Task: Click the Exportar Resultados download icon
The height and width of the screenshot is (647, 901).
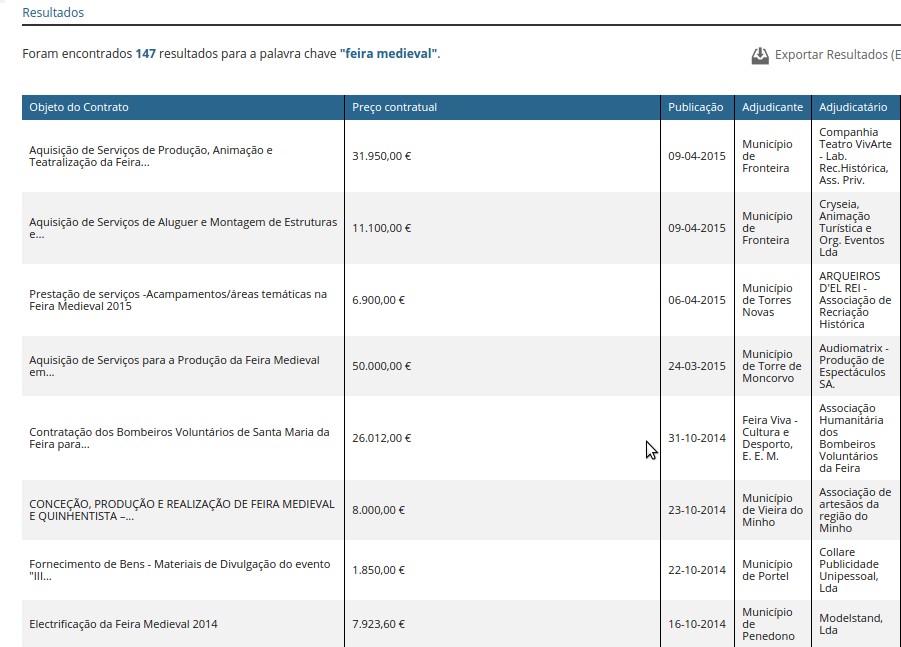Action: tap(760, 56)
